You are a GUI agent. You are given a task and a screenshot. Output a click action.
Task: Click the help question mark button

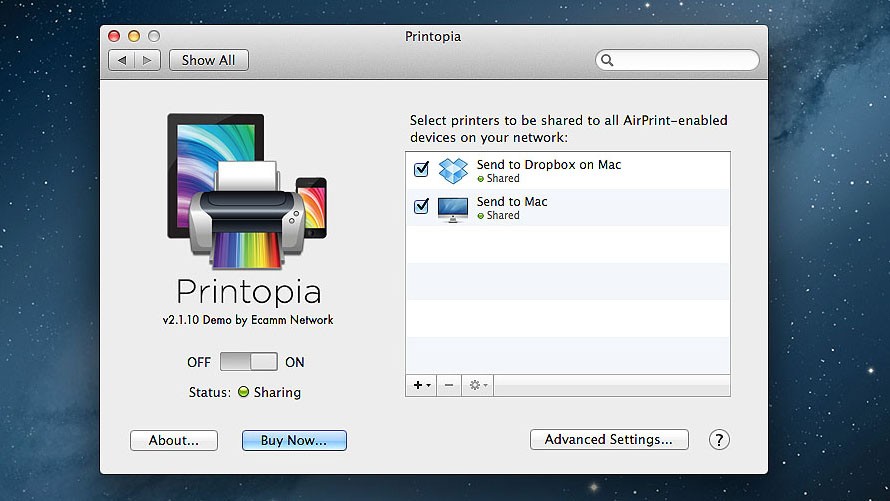pos(719,440)
